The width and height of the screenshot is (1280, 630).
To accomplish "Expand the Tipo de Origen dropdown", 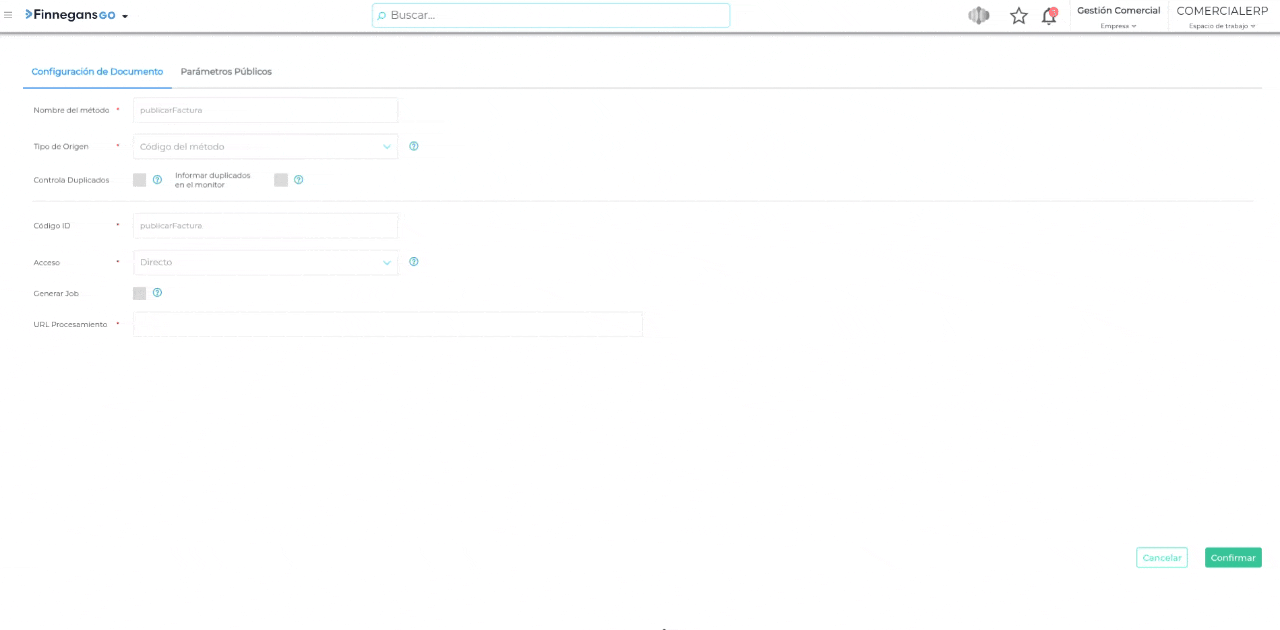I will coord(265,147).
